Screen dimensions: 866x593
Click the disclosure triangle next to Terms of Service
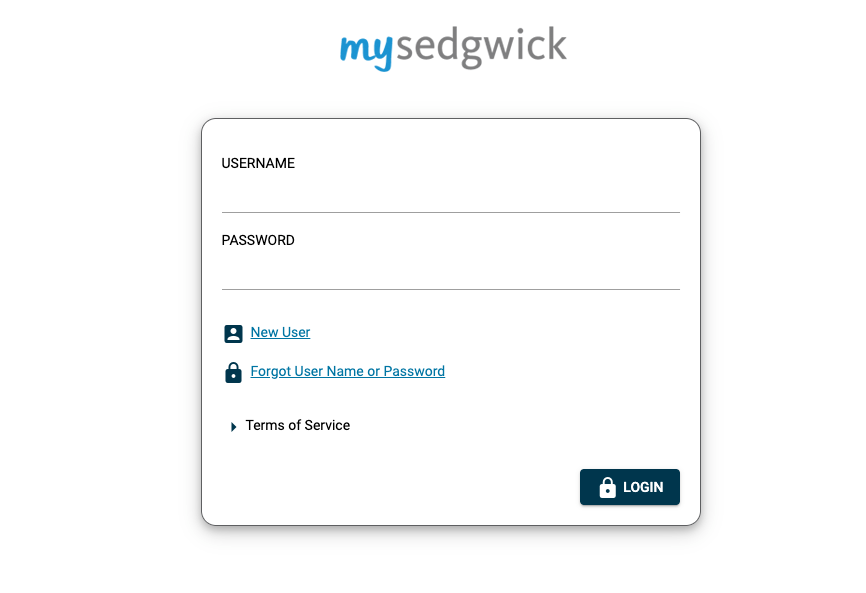tap(233, 425)
